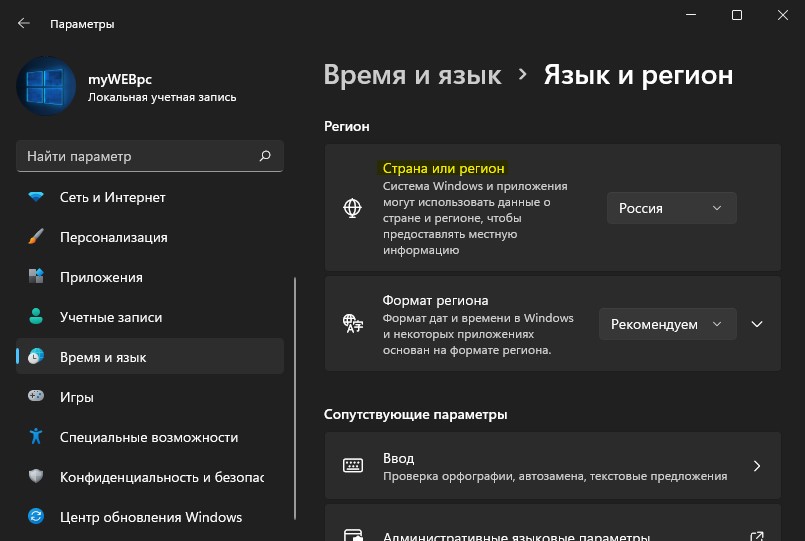
Task: Click the Локальная учетная запись text
Action: pyautogui.click(x=162, y=97)
